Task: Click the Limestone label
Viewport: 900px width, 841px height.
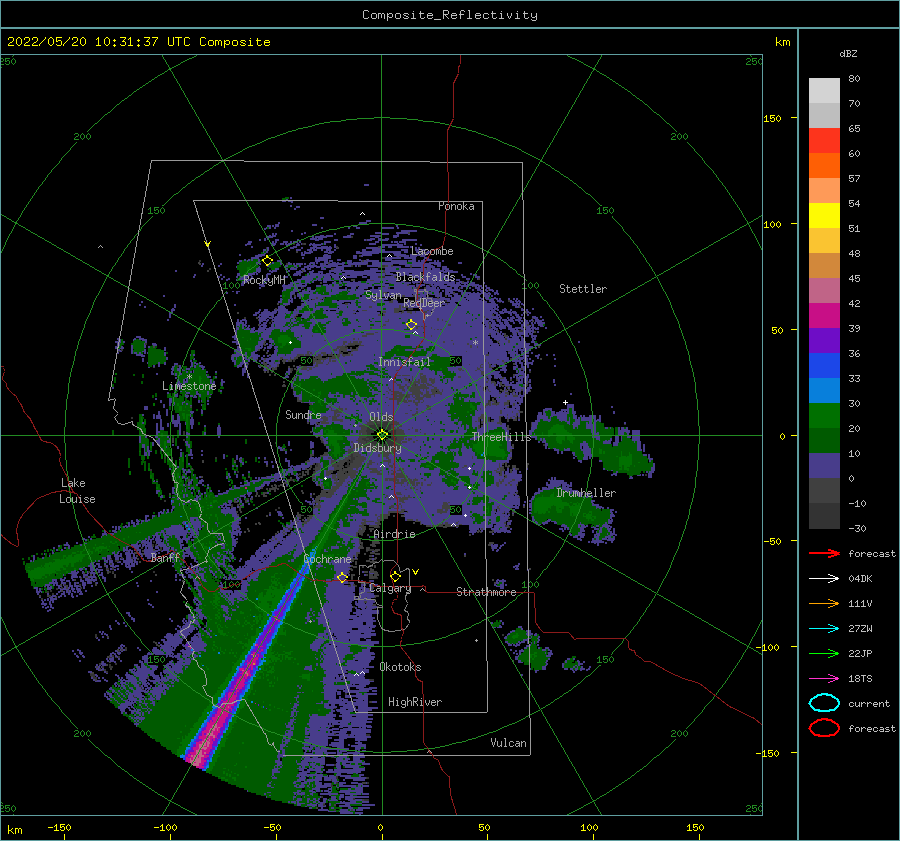Action: [189, 386]
